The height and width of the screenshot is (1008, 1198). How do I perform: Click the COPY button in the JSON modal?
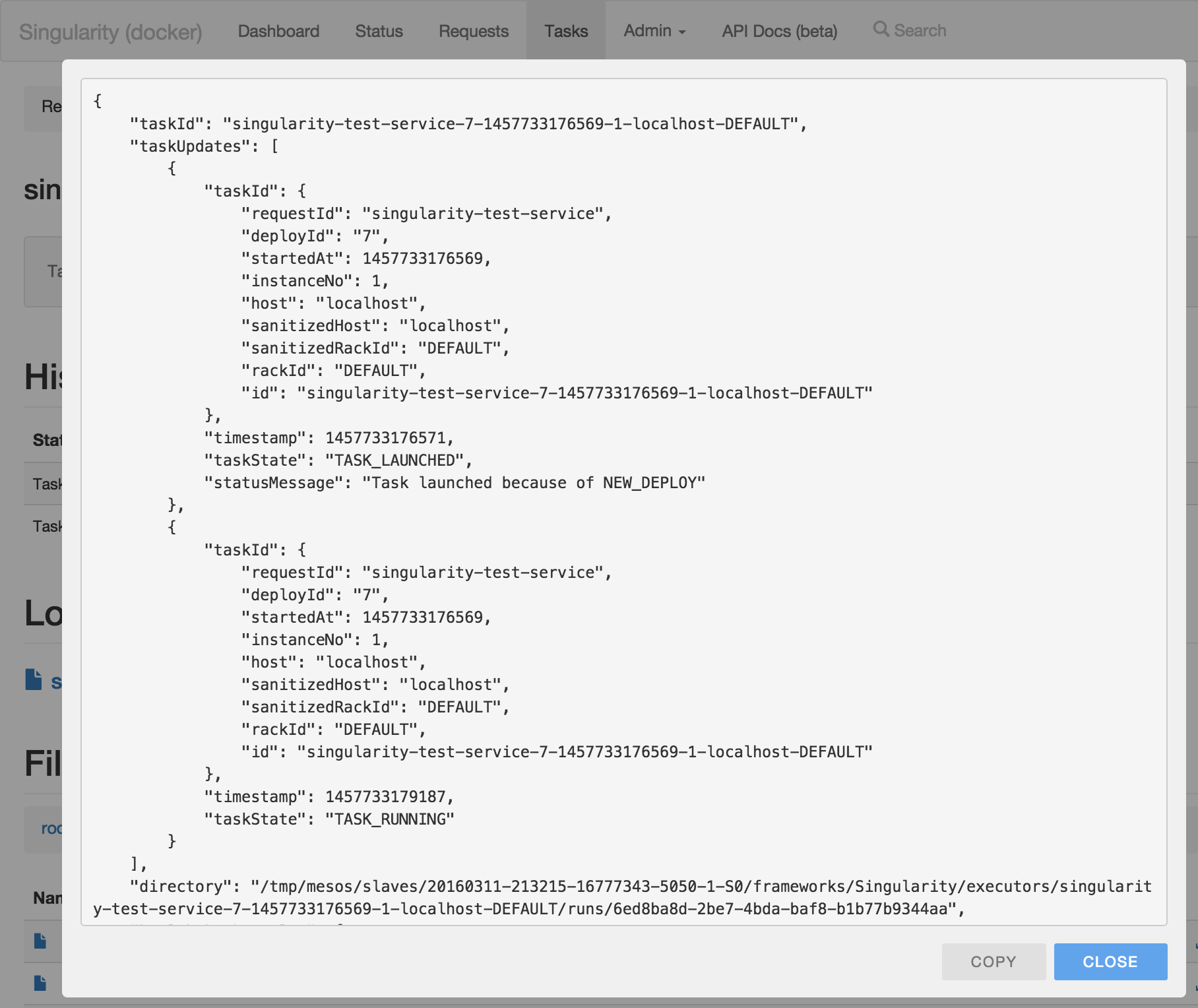click(x=993, y=961)
